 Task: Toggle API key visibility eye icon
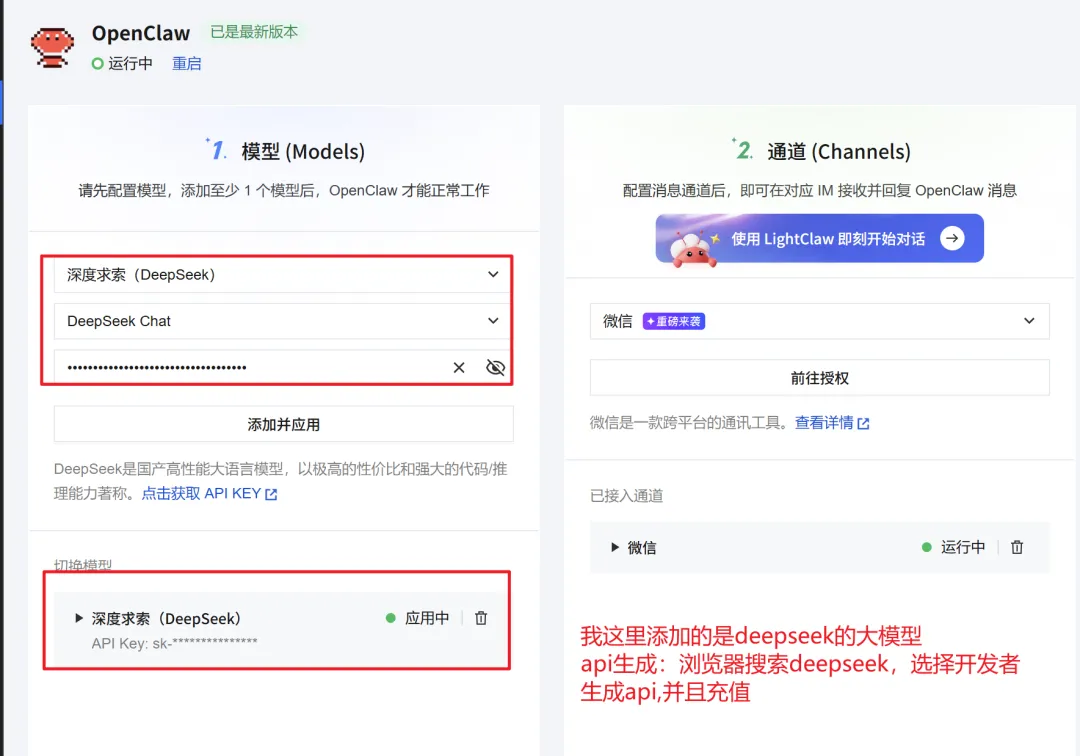click(x=495, y=368)
